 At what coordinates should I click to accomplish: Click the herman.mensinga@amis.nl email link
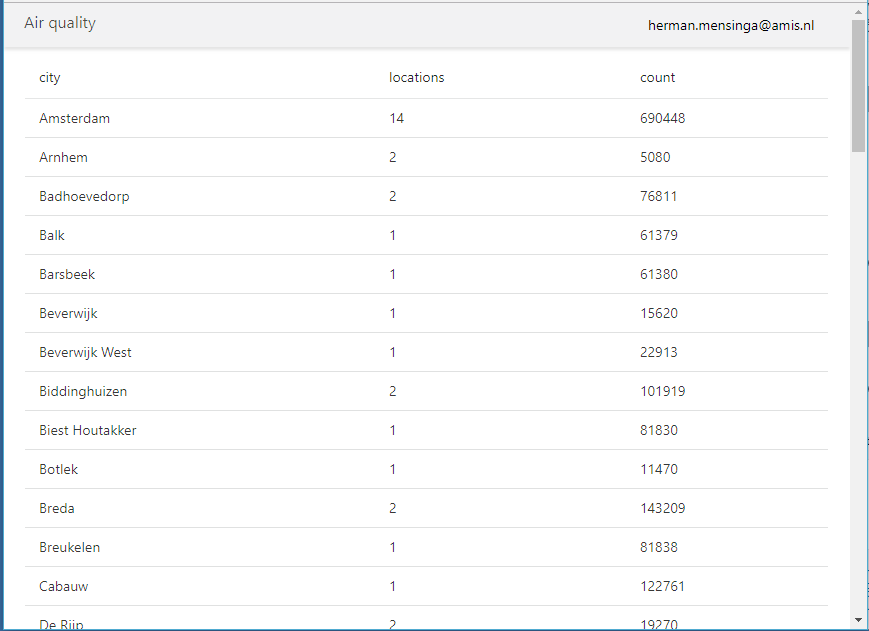[x=731, y=25]
